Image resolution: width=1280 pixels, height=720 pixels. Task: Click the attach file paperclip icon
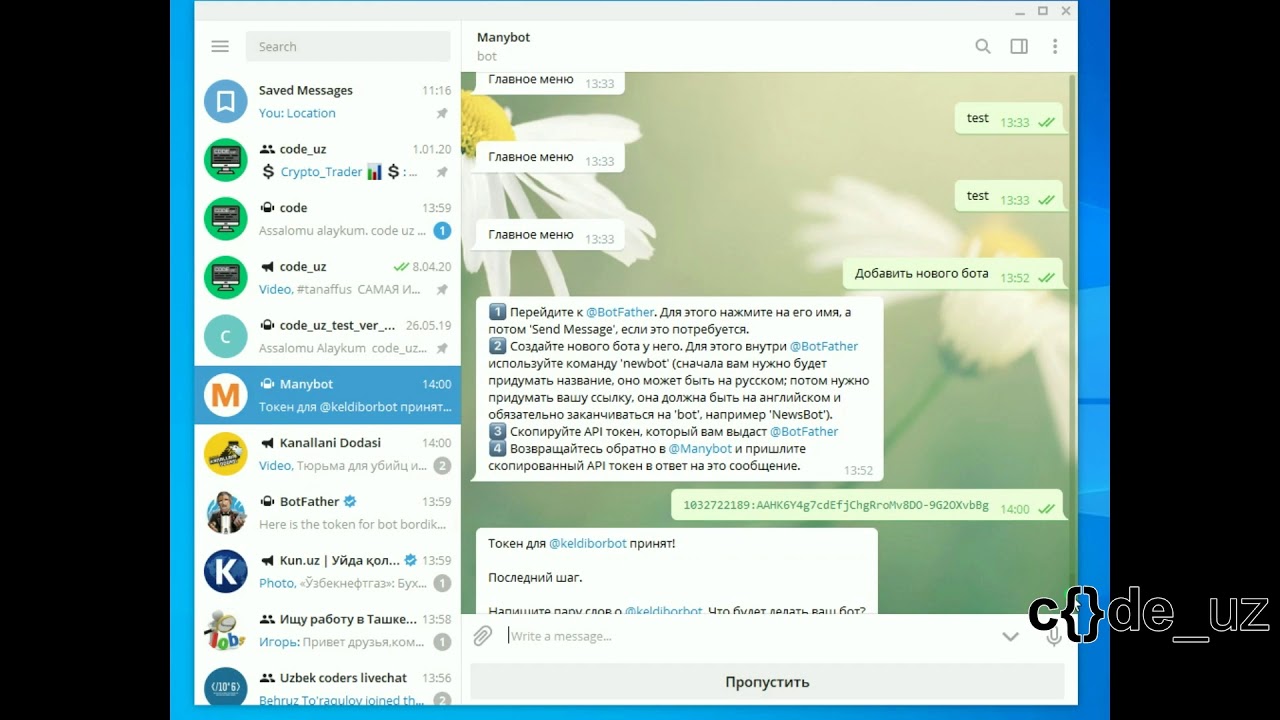[x=483, y=636]
